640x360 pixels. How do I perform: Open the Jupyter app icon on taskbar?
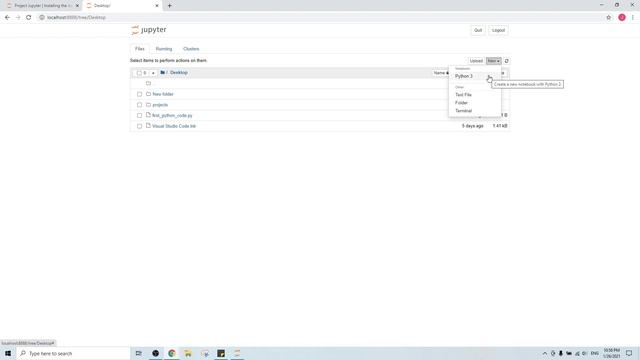237,353
